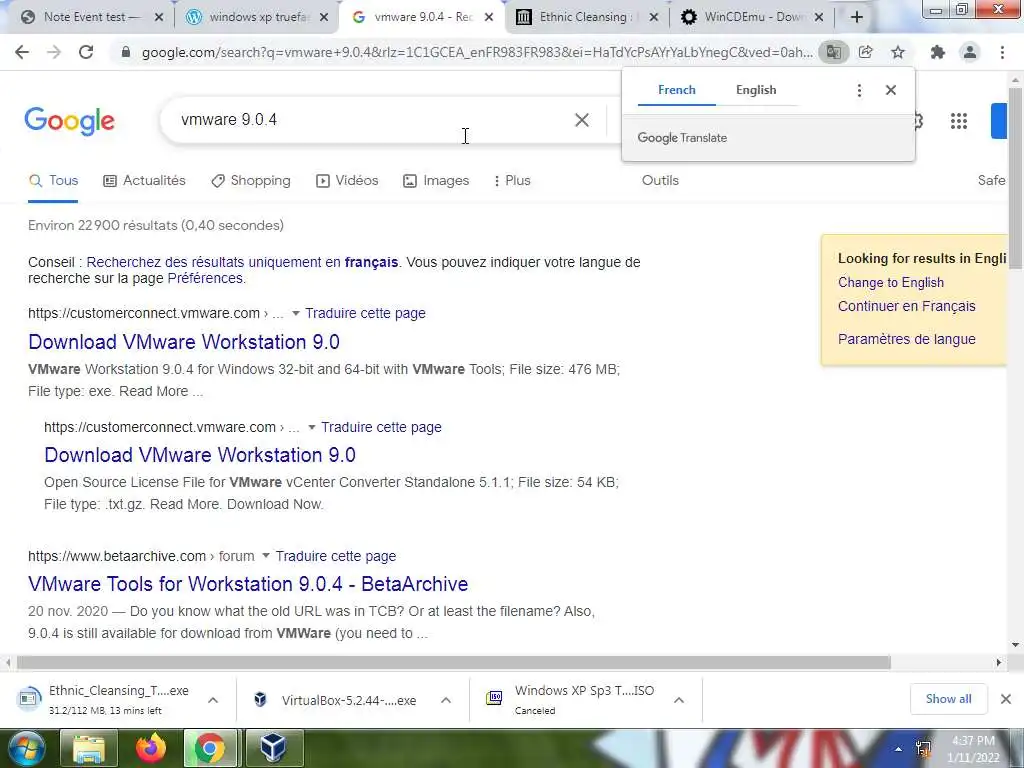The height and width of the screenshot is (768, 1024).
Task: Open Windows Explorer from taskbar
Action: point(89,748)
